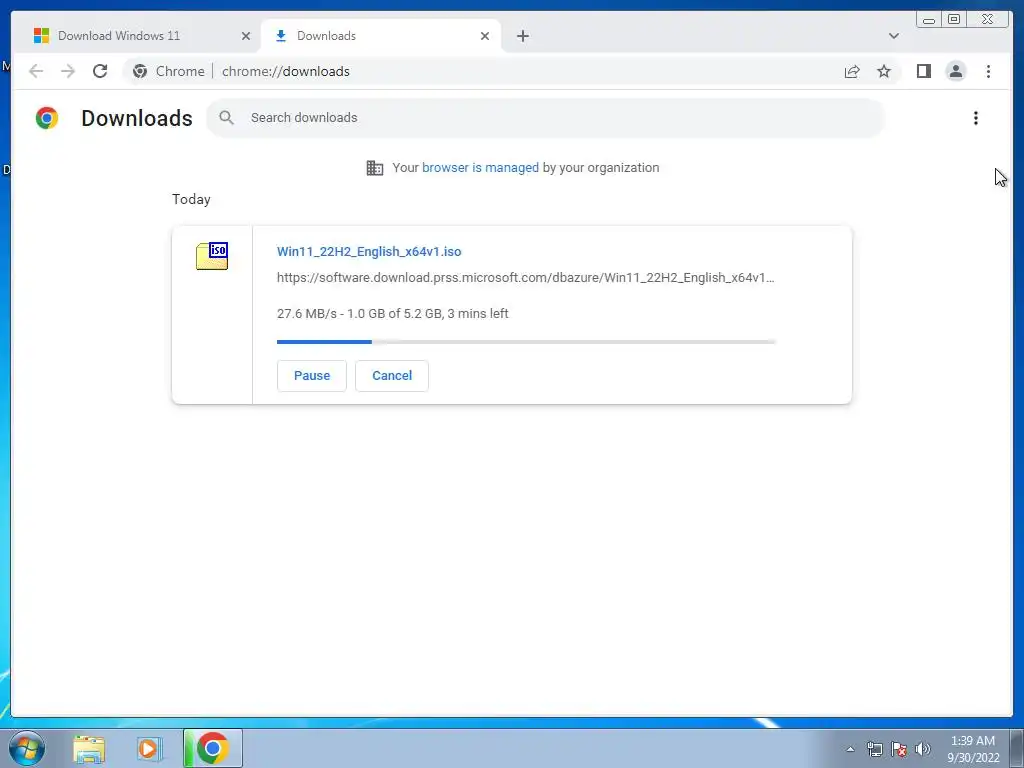Open the Windows Start button
This screenshot has height=768, width=1024.
27,748
